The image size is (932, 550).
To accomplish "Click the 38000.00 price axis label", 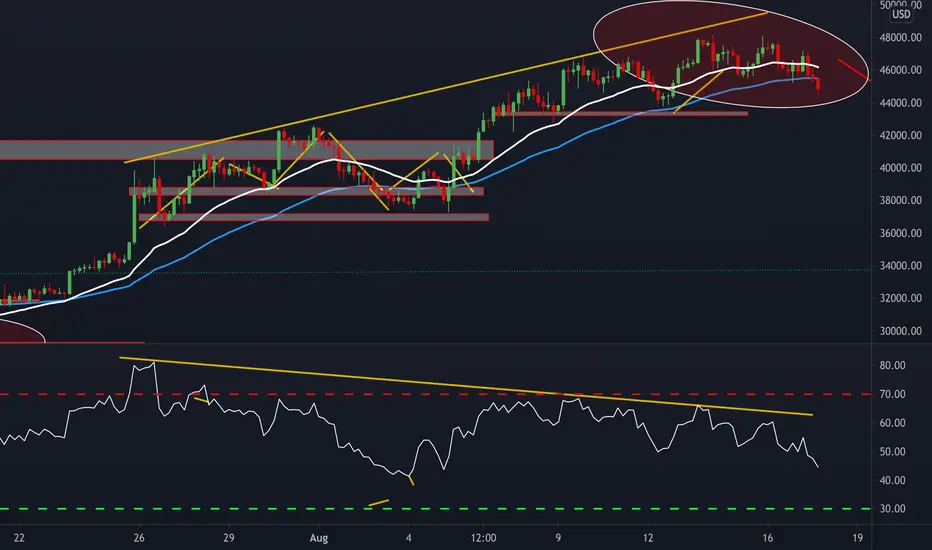I will click(x=900, y=200).
